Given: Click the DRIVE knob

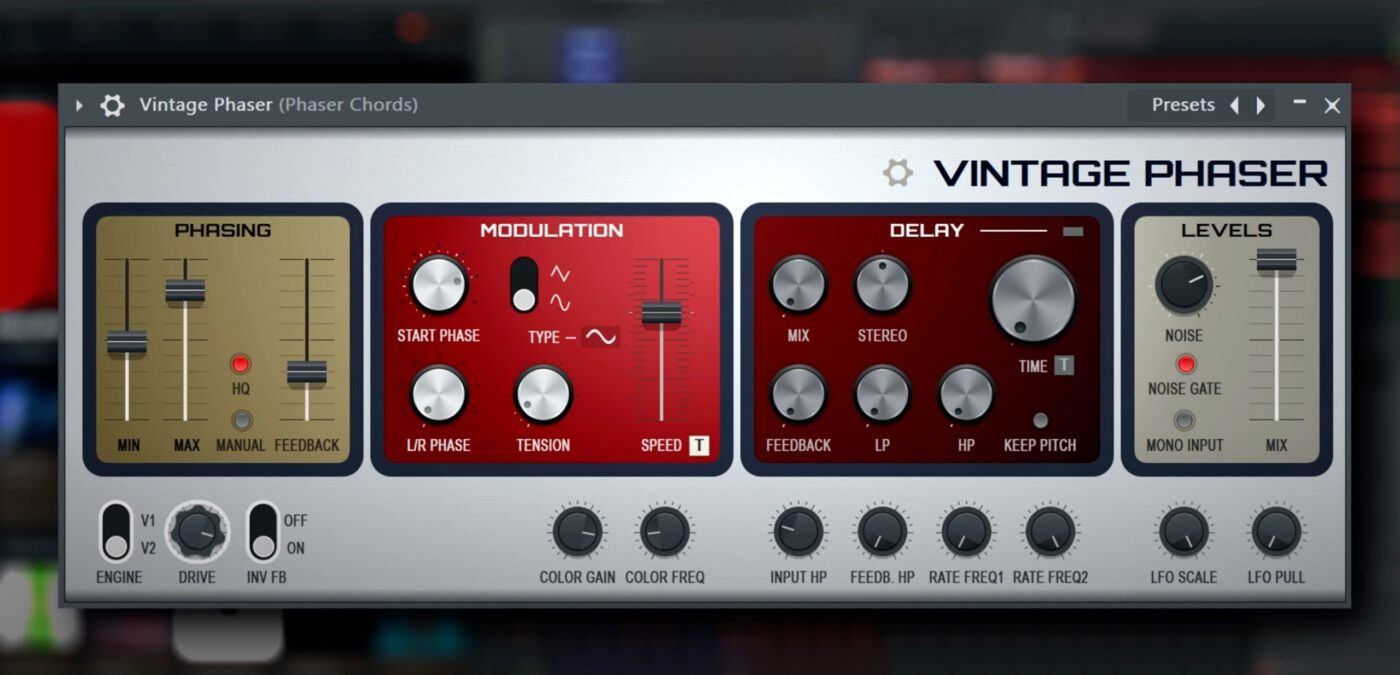Looking at the screenshot, I should coord(197,532).
